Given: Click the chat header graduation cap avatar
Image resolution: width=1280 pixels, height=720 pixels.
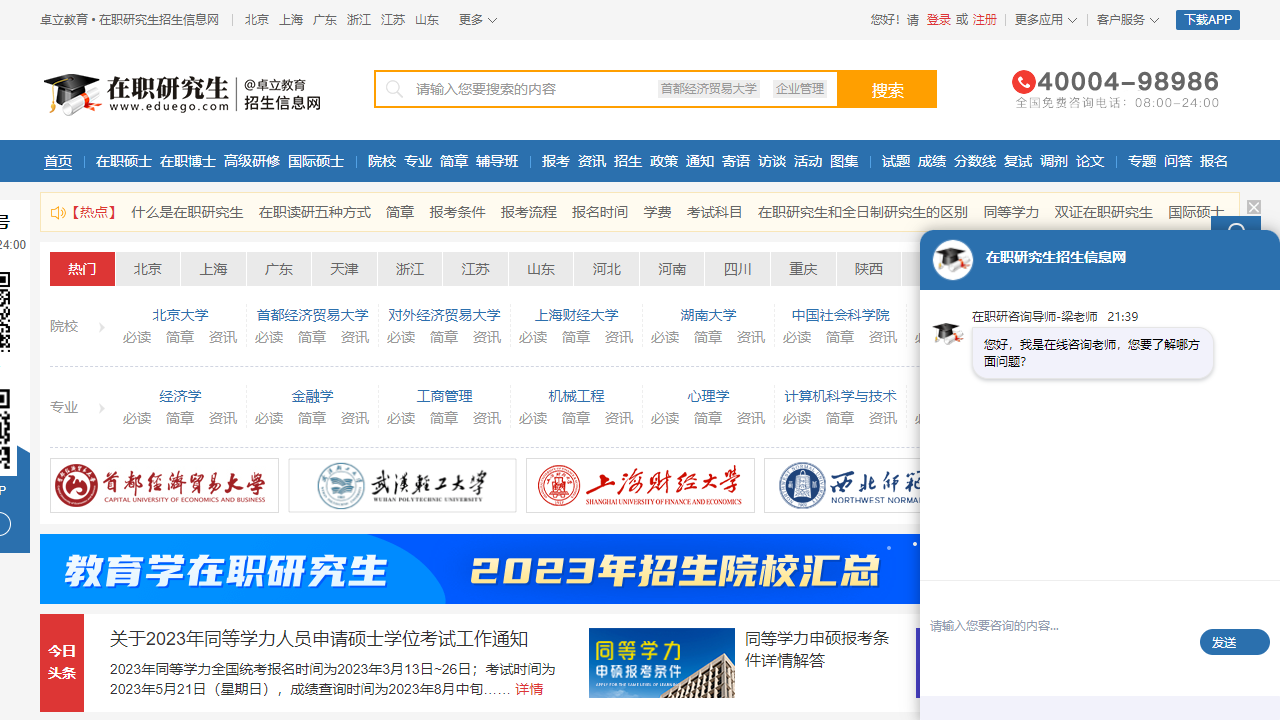Looking at the screenshot, I should point(953,259).
